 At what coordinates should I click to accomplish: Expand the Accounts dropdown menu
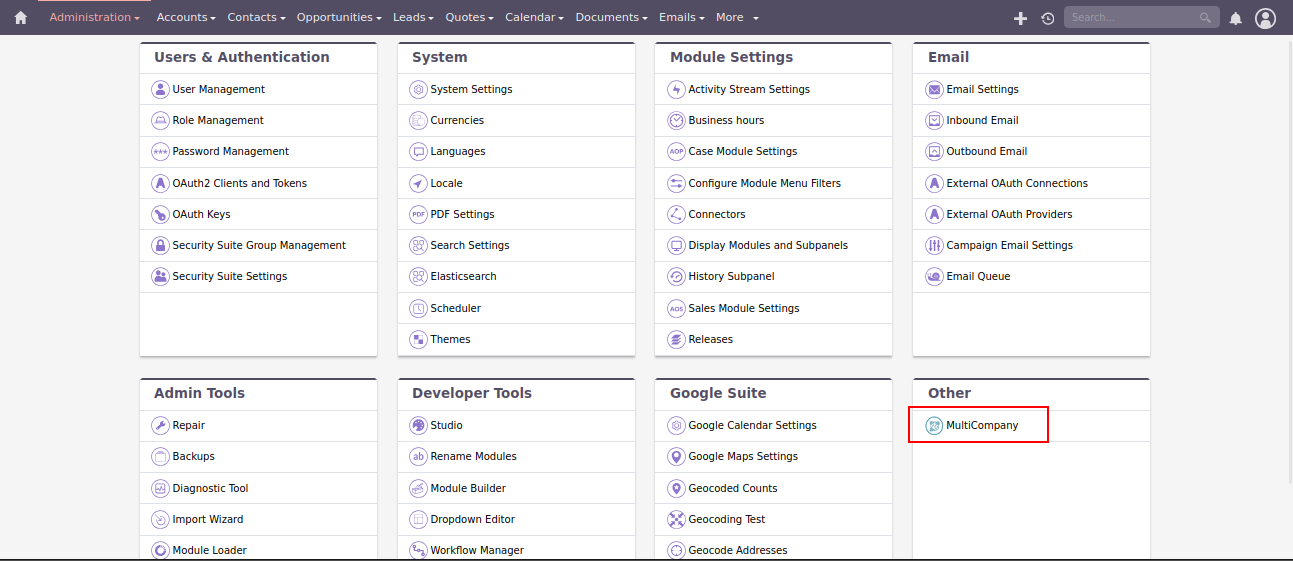click(x=187, y=17)
